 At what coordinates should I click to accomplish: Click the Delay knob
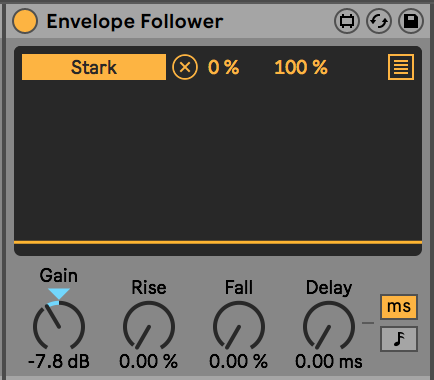329,326
